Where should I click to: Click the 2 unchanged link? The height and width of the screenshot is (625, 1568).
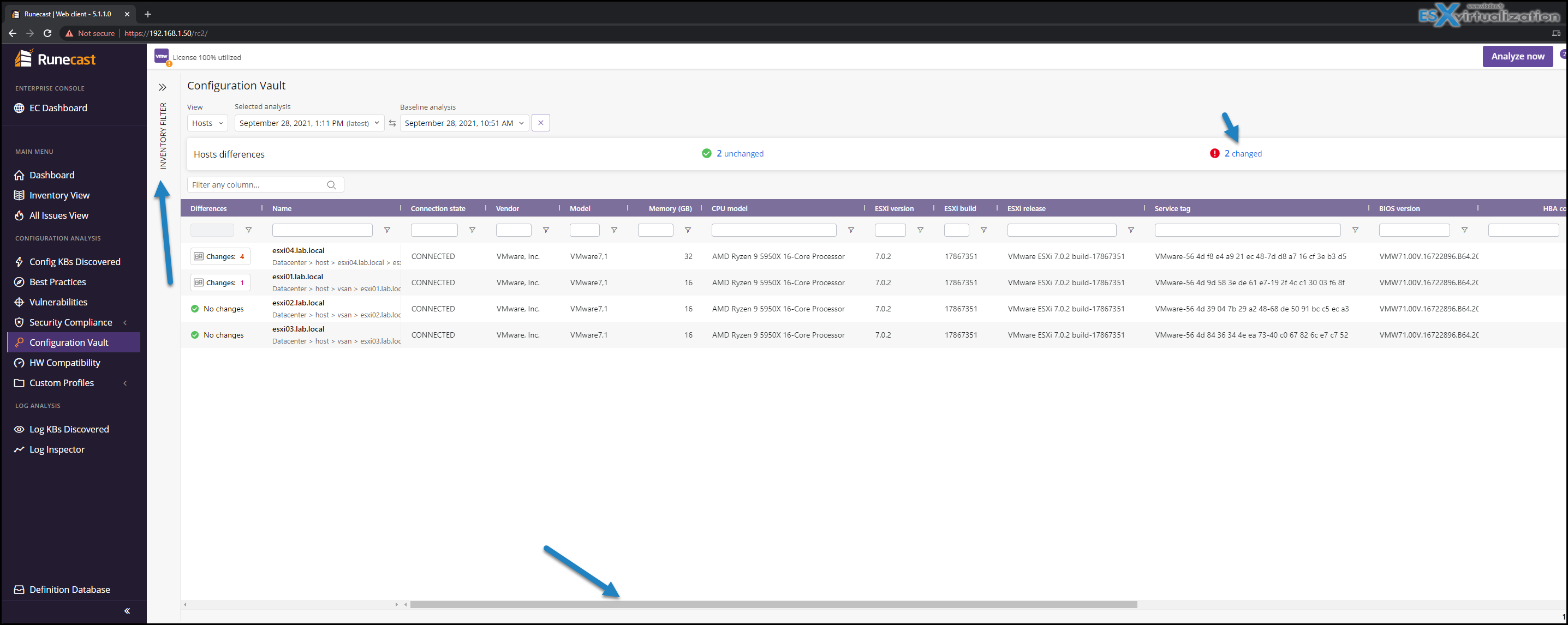coord(740,154)
